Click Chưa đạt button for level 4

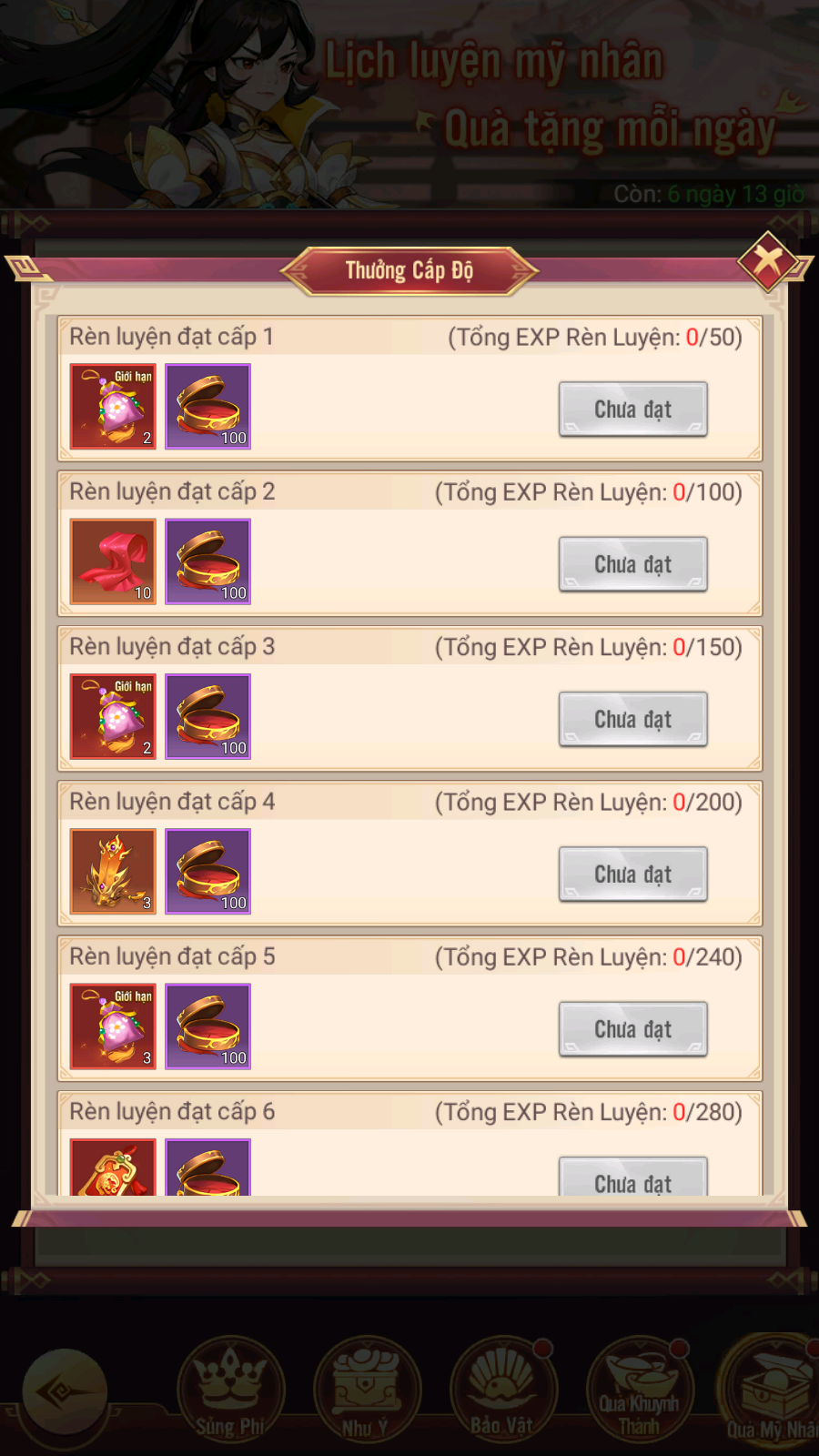633,874
